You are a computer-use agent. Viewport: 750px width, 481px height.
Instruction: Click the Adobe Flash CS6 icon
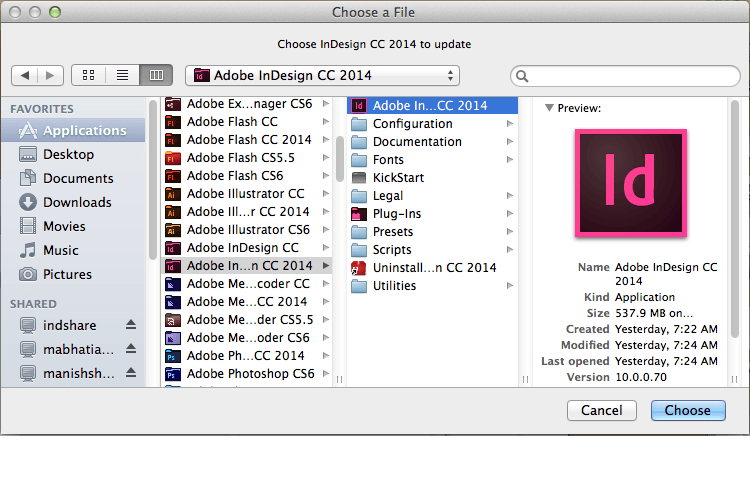(173, 176)
